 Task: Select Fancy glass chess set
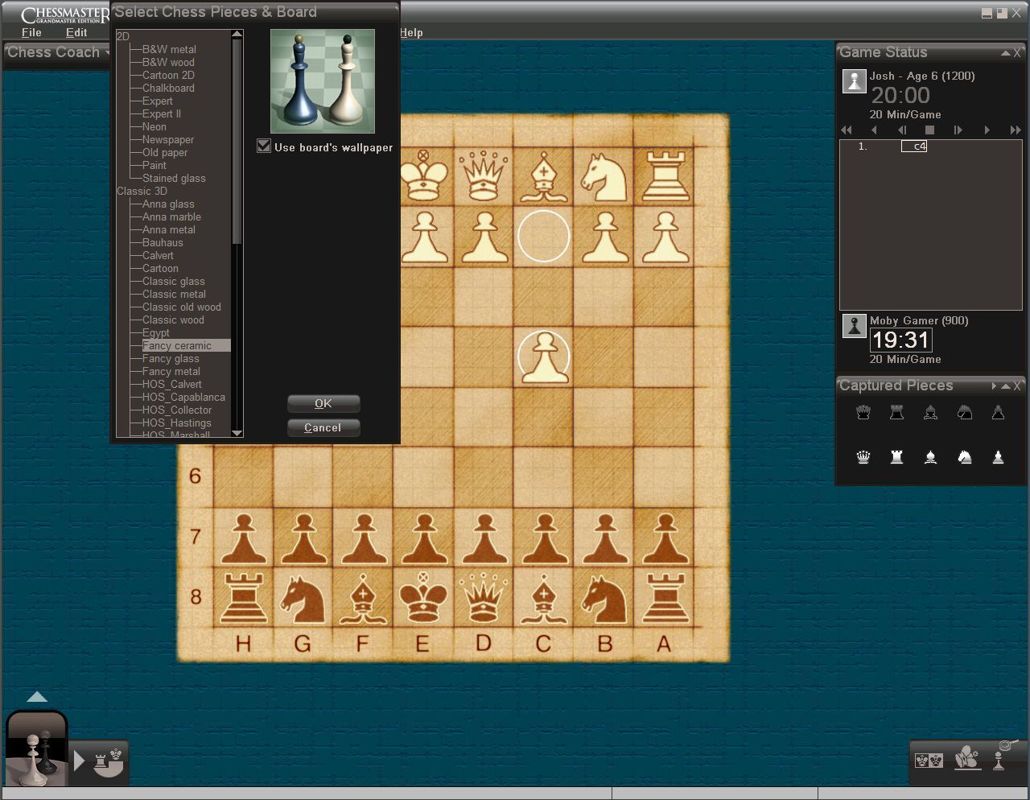click(171, 359)
